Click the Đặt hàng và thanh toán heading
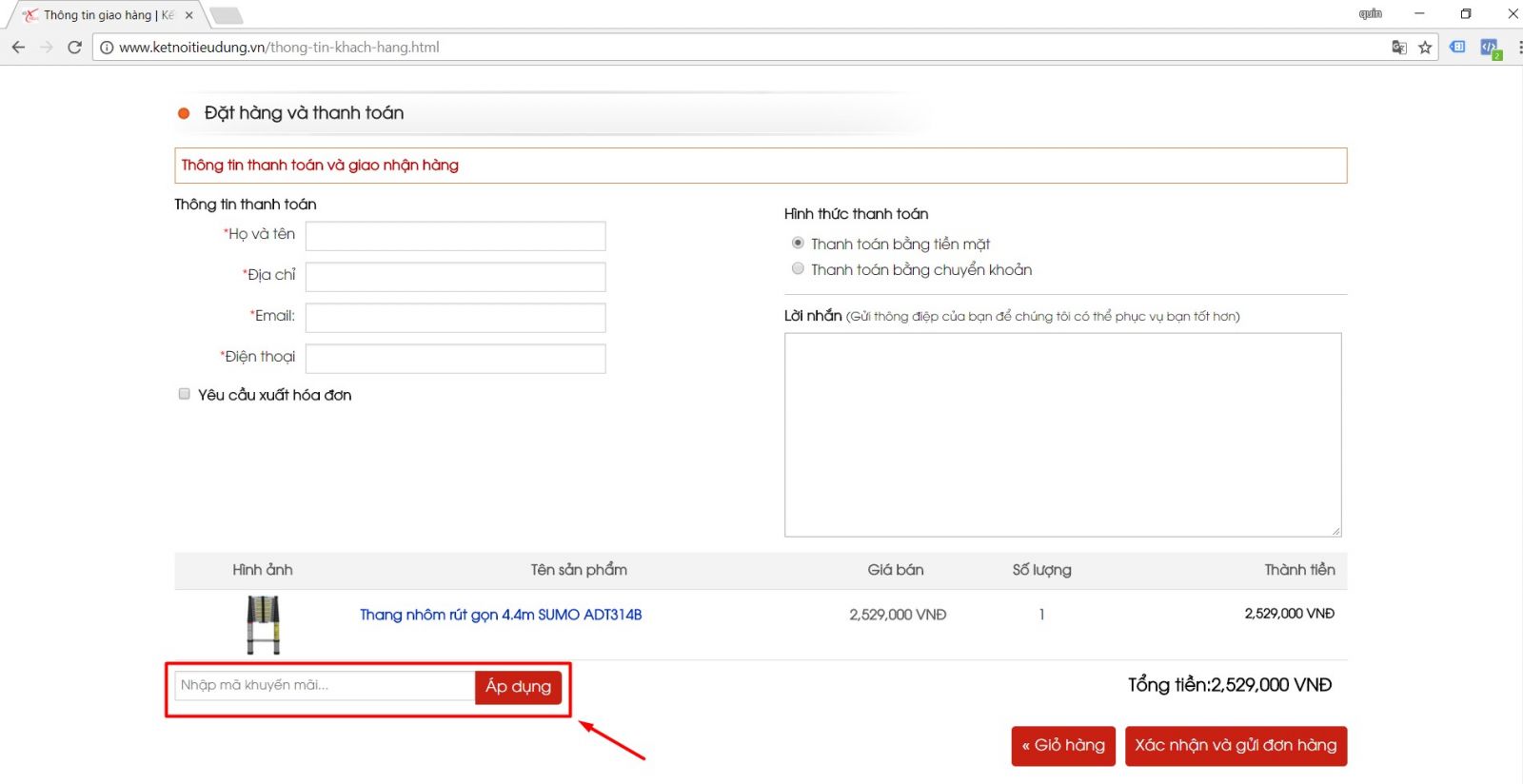 point(304,113)
